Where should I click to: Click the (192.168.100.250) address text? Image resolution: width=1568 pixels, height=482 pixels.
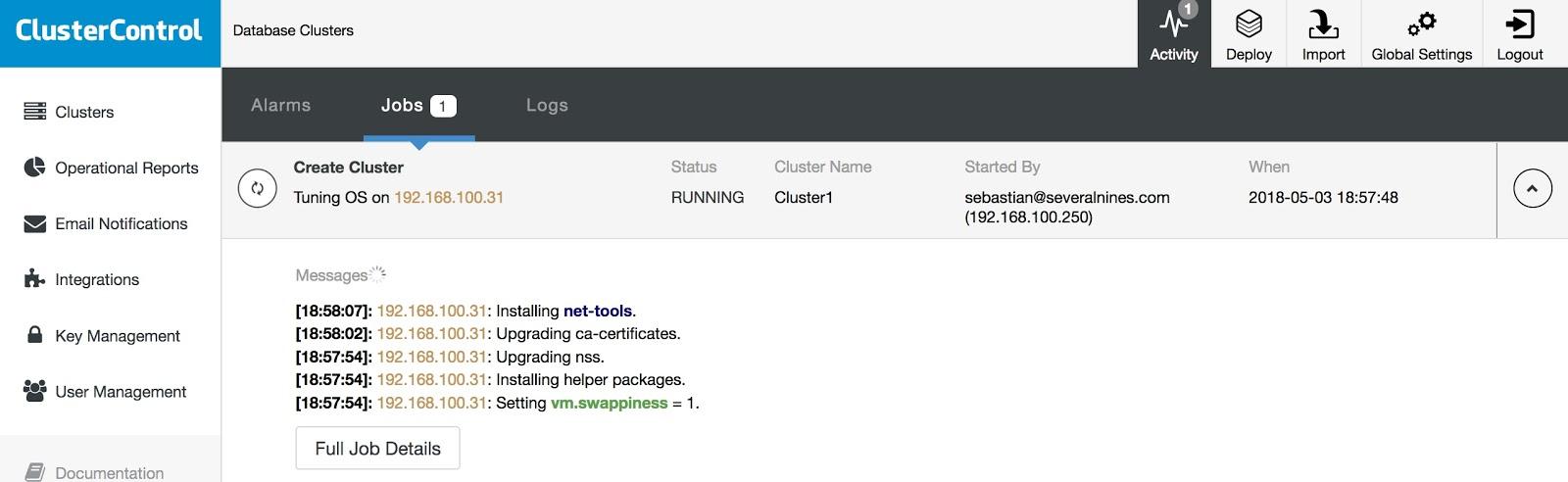pos(1028,217)
